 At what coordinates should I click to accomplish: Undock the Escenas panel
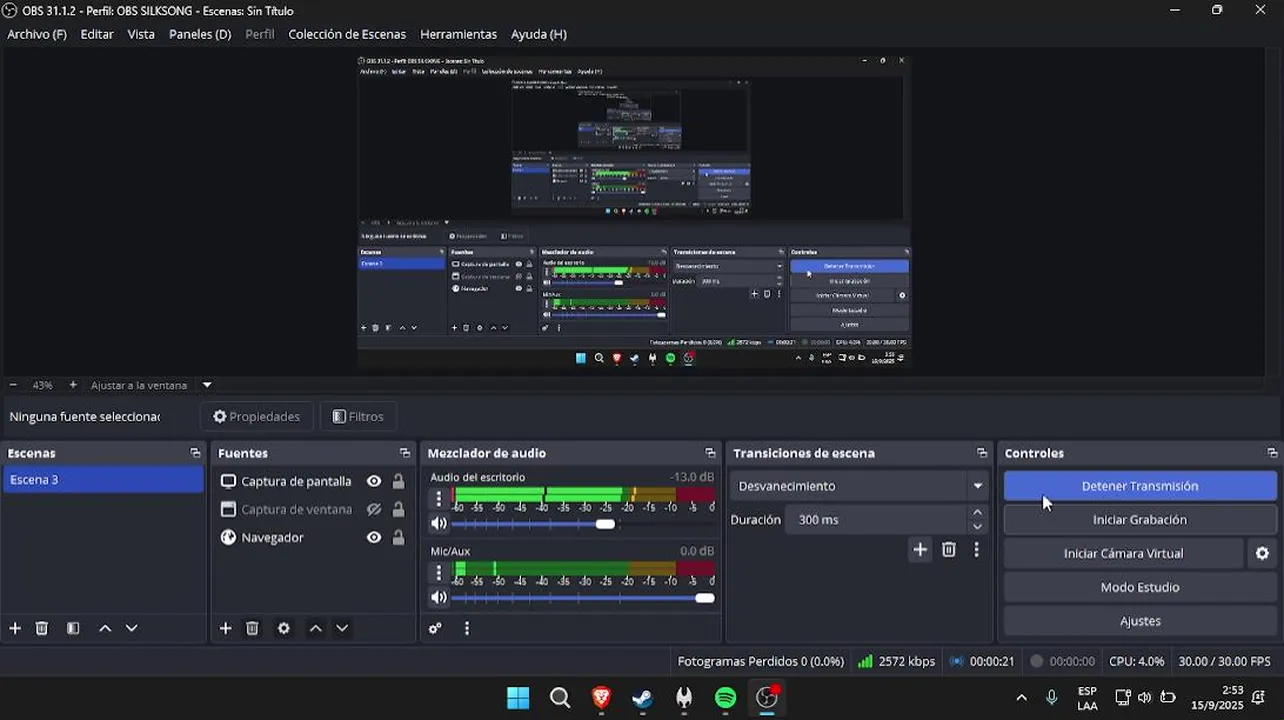[195, 453]
